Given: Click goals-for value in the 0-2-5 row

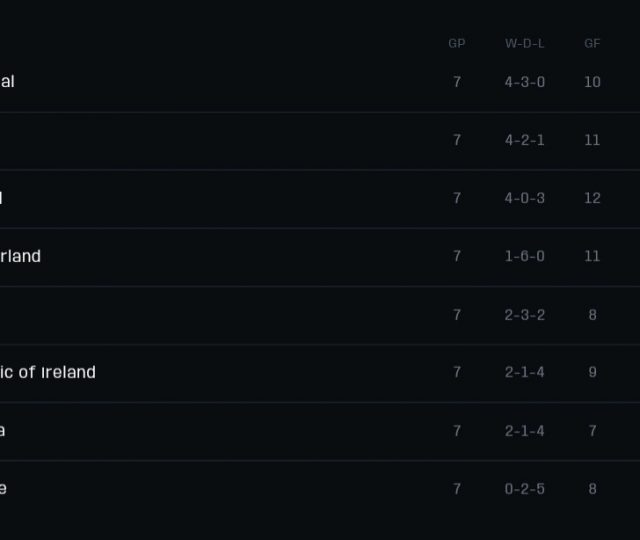Looking at the screenshot, I should click(x=592, y=489).
